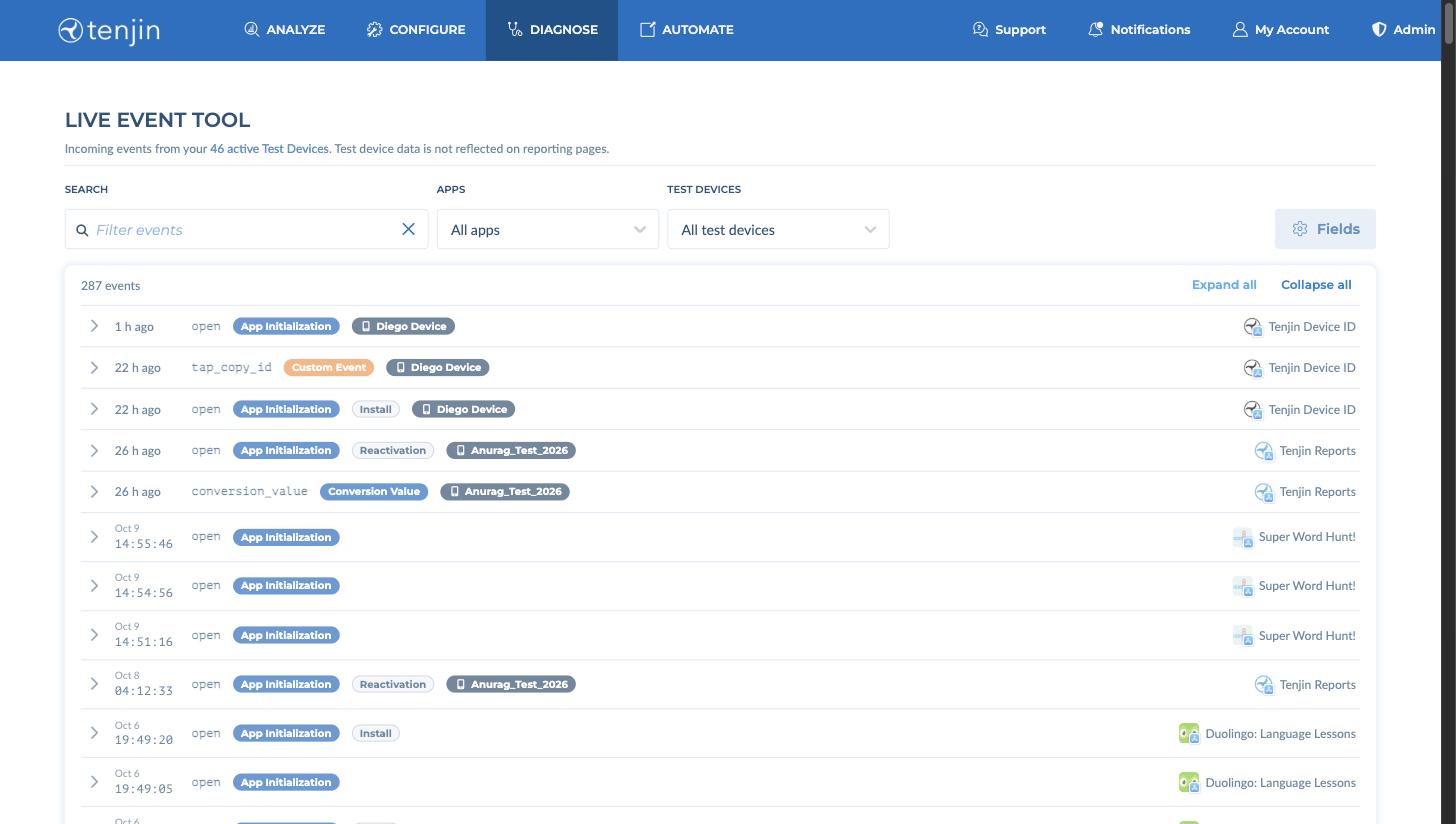The image size is (1456, 824).
Task: Click the Admin shield icon
Action: pyautogui.click(x=1379, y=30)
